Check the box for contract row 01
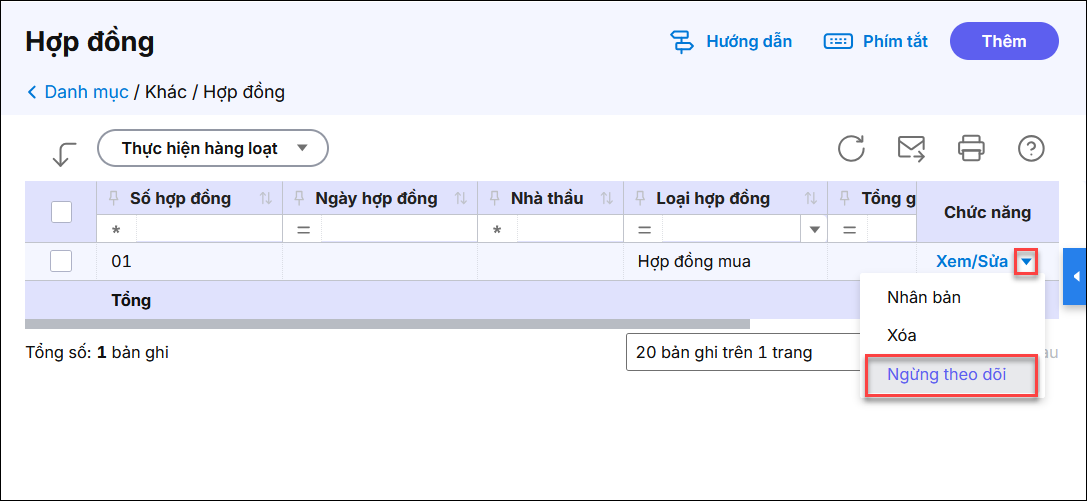The height and width of the screenshot is (501, 1087). (61, 261)
